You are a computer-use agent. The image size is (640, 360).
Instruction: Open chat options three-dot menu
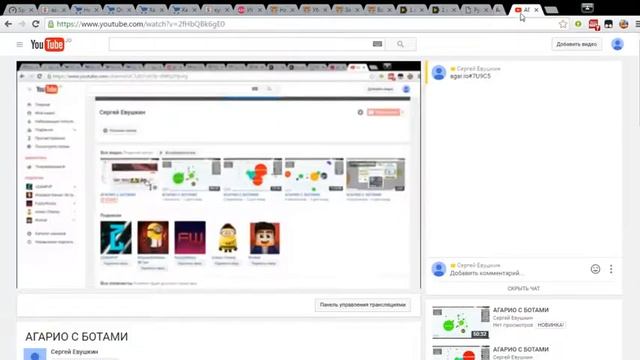point(611,269)
